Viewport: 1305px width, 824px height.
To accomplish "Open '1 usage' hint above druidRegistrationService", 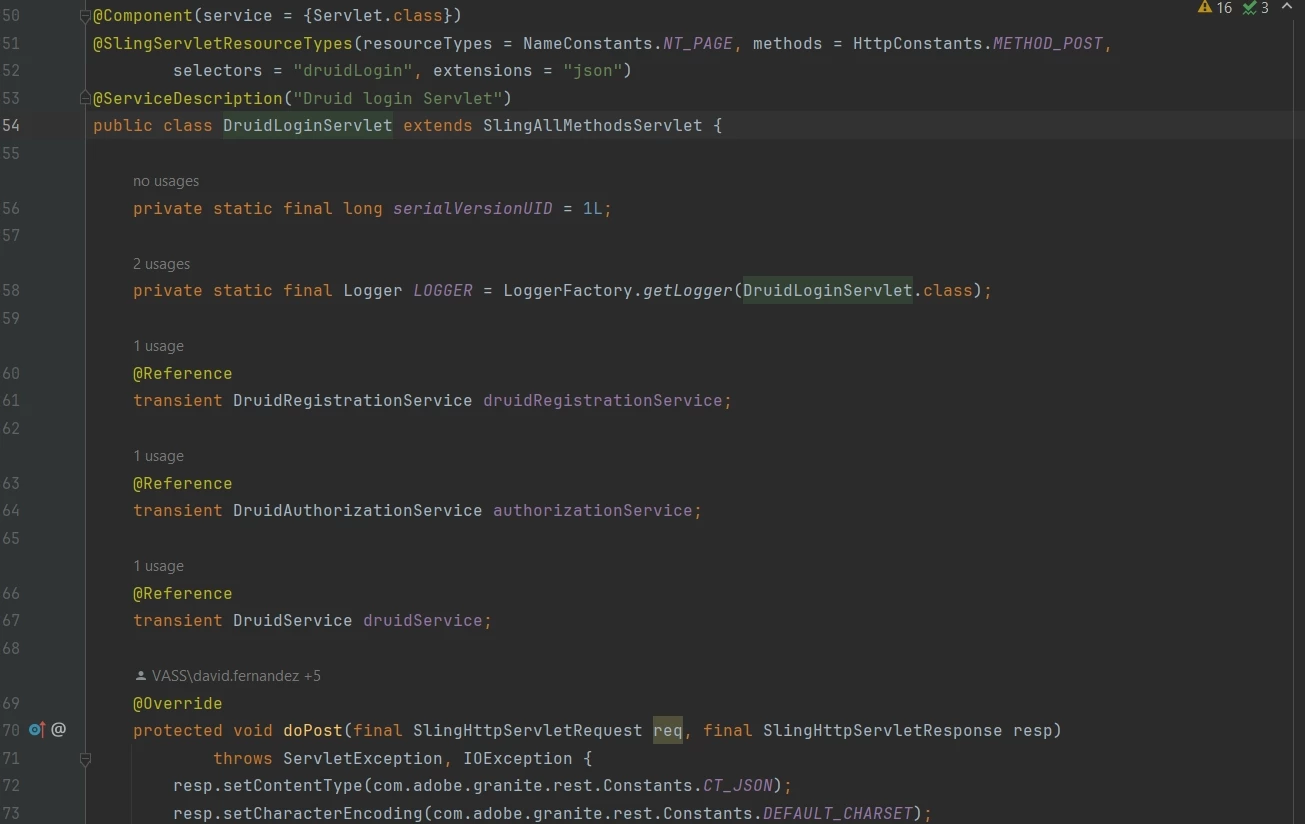I will tap(158, 346).
